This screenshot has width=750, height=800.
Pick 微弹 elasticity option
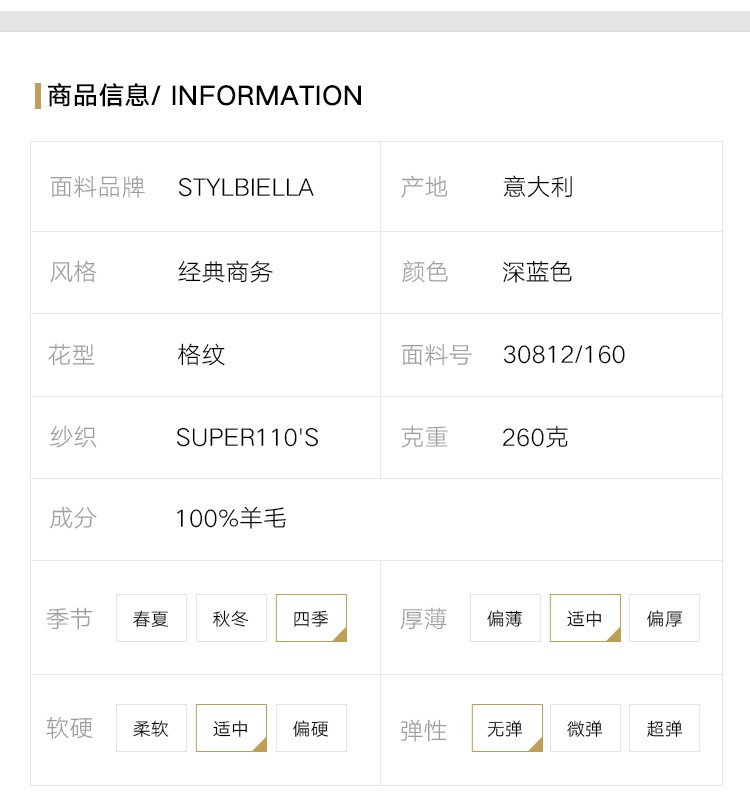tap(585, 728)
